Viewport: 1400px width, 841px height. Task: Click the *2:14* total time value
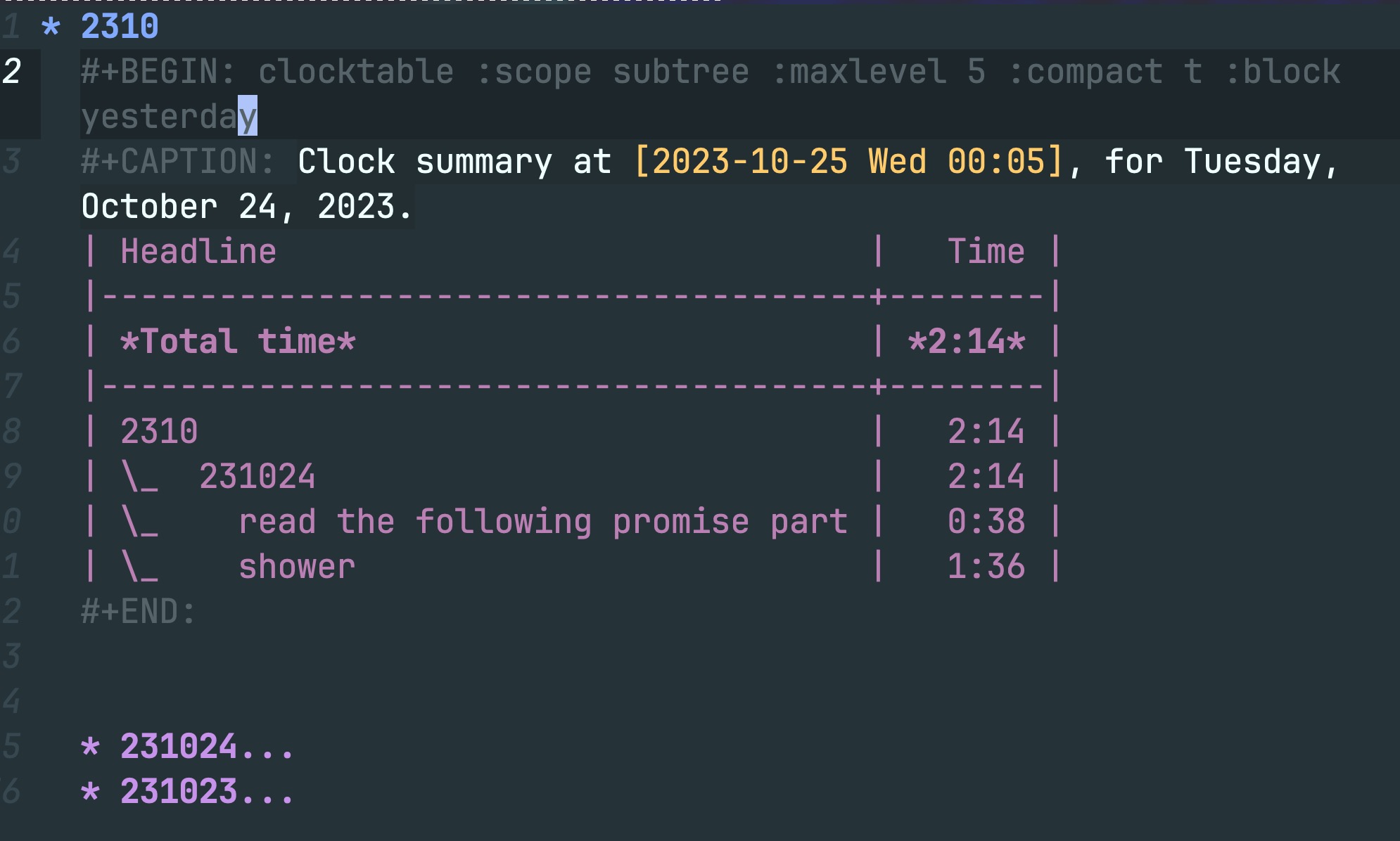pyautogui.click(x=967, y=342)
